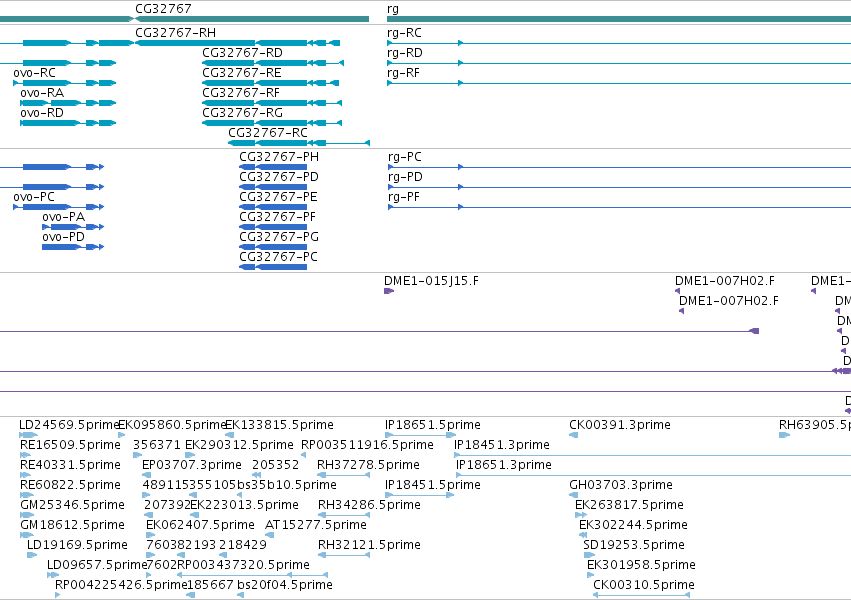Select the ovo-RD transcript label
The width and height of the screenshot is (851, 600).
tap(42, 113)
